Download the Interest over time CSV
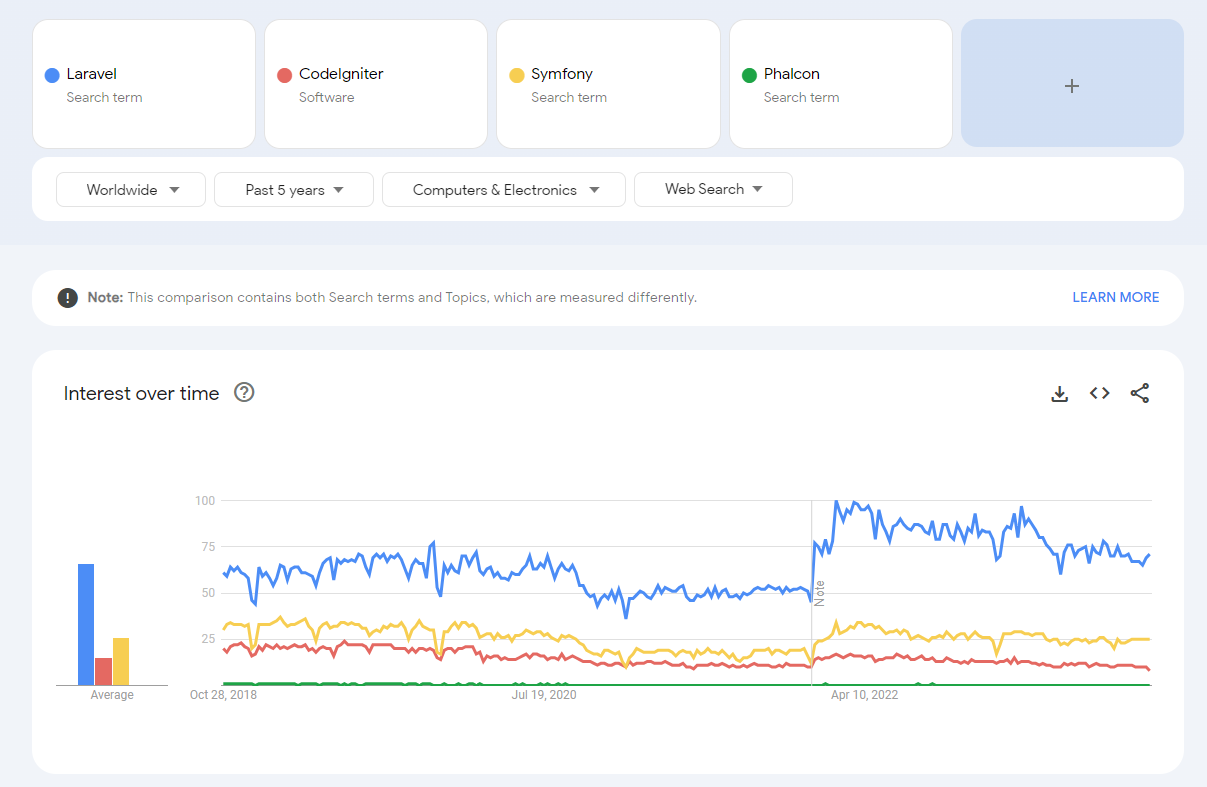 (x=1060, y=394)
